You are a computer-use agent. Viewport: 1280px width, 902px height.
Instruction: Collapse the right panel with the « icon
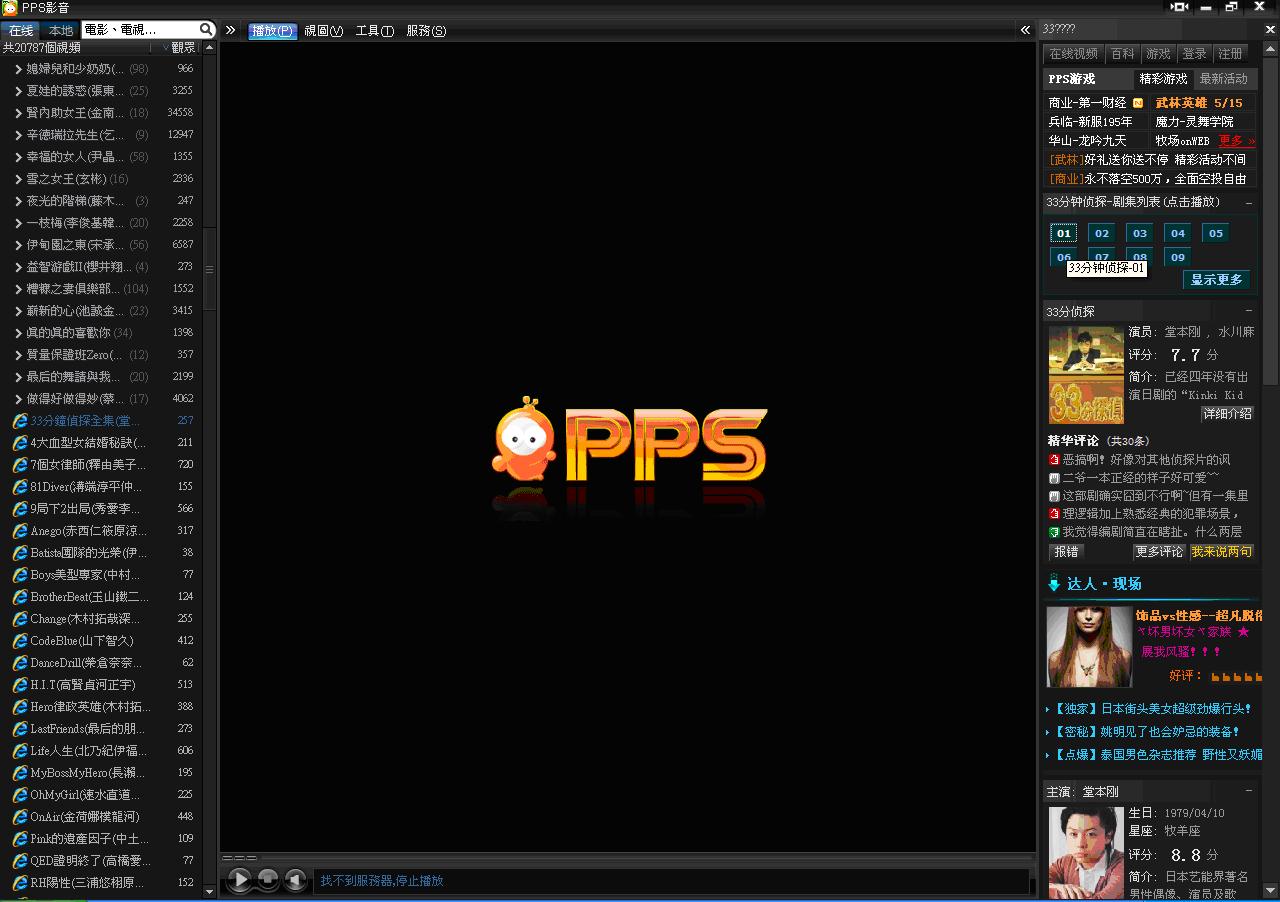[x=1025, y=30]
